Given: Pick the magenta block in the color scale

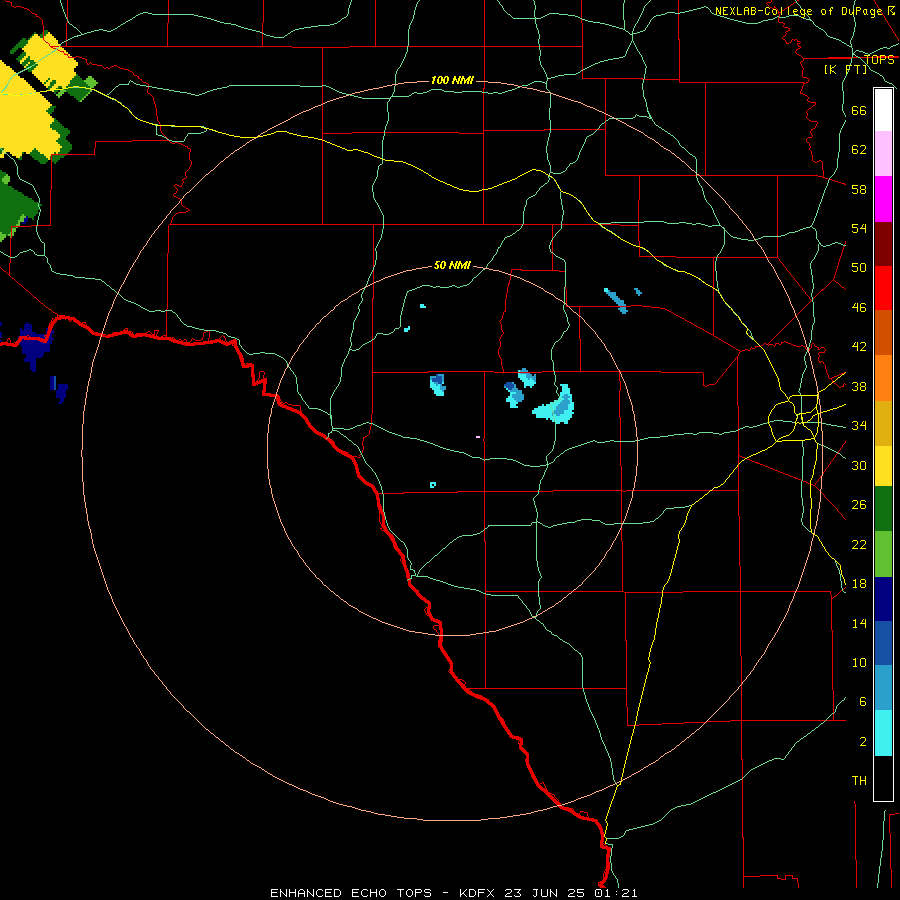Looking at the screenshot, I should [883, 199].
